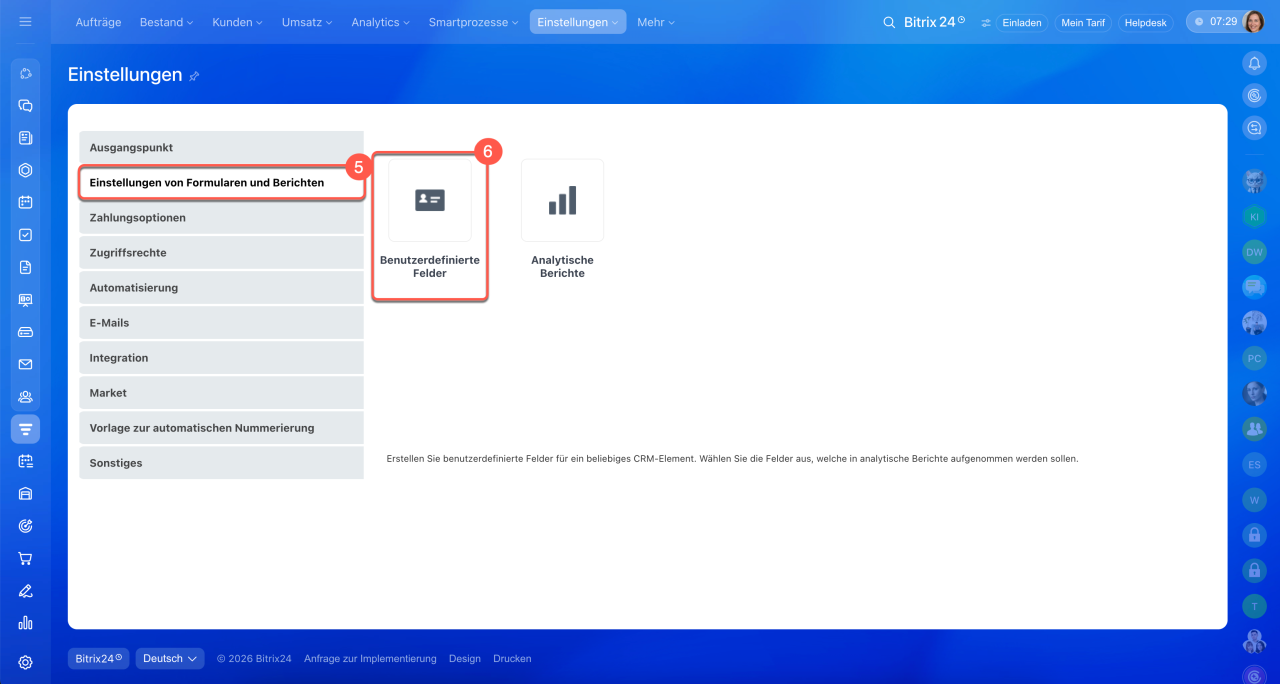1280x684 pixels.
Task: Open the workgroups people icon in left sidebar
Action: 26,397
